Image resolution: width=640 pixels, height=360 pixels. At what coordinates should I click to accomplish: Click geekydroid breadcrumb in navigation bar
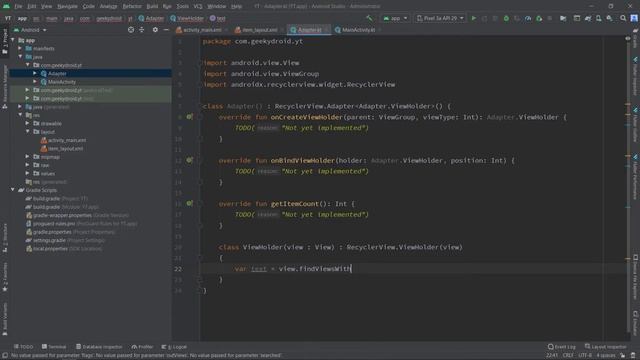coord(109,18)
